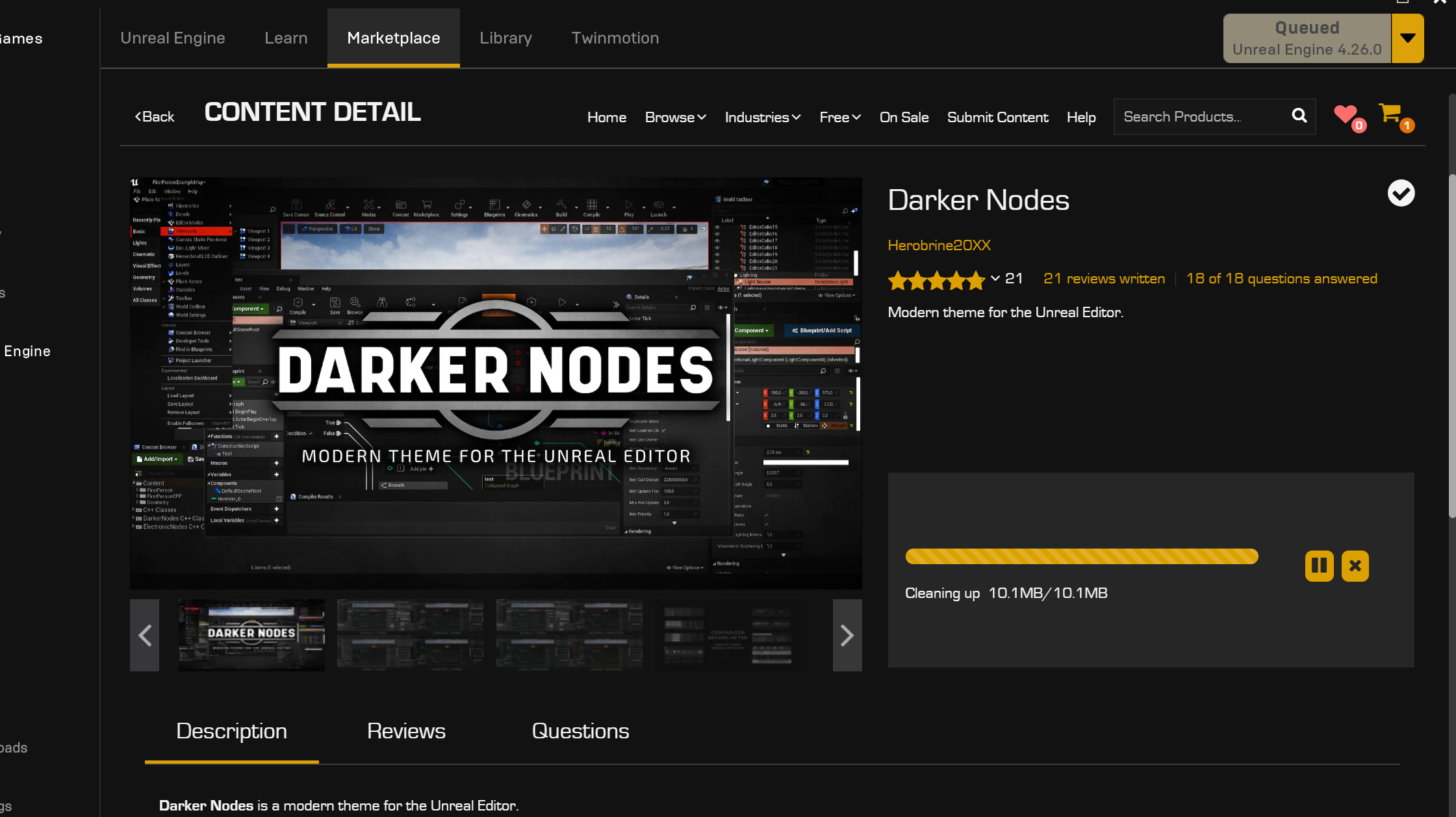Image resolution: width=1456 pixels, height=817 pixels.
Task: Open Engine in the left sidebar
Action: [27, 351]
